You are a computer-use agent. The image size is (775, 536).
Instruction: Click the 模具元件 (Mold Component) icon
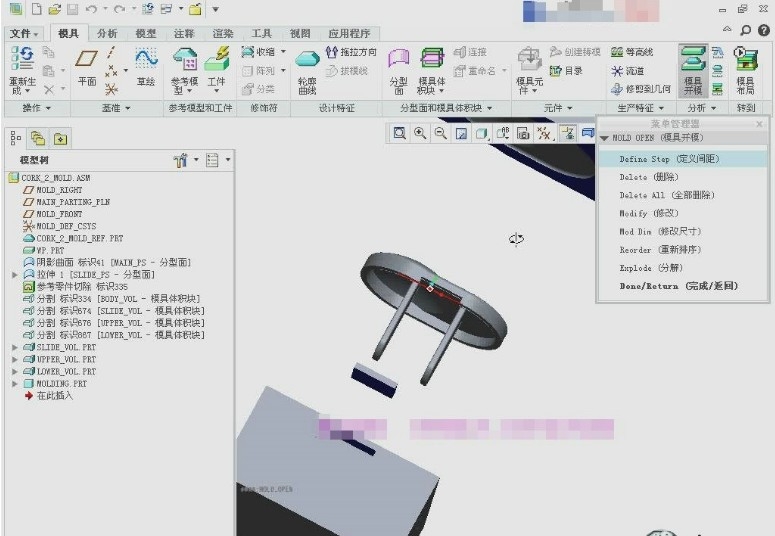[529, 59]
